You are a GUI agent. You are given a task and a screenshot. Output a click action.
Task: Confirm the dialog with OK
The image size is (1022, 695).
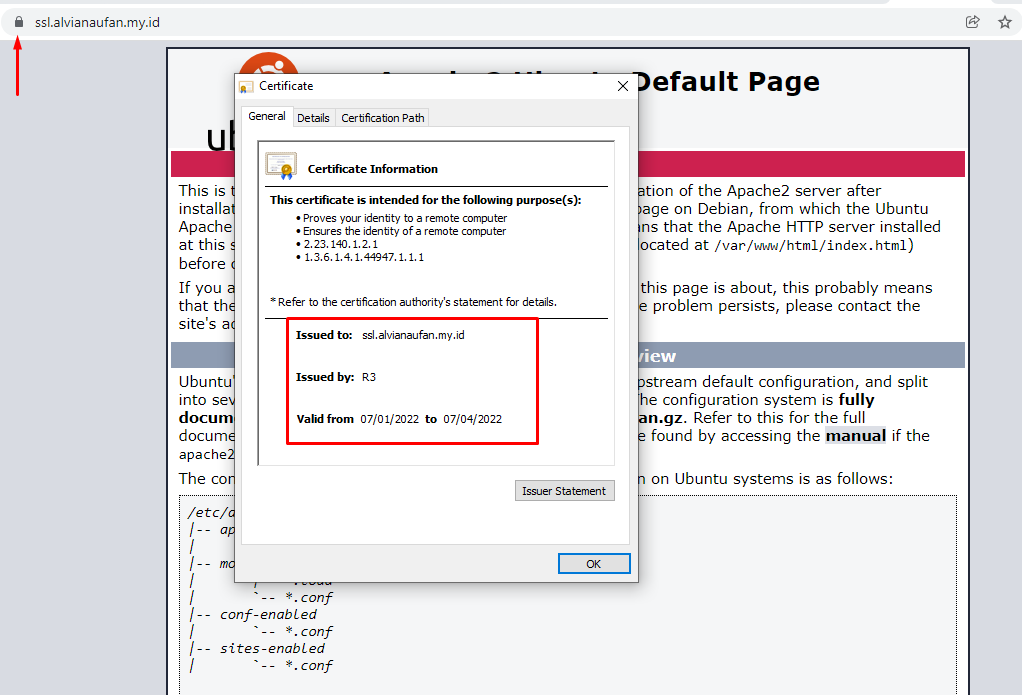click(x=594, y=564)
